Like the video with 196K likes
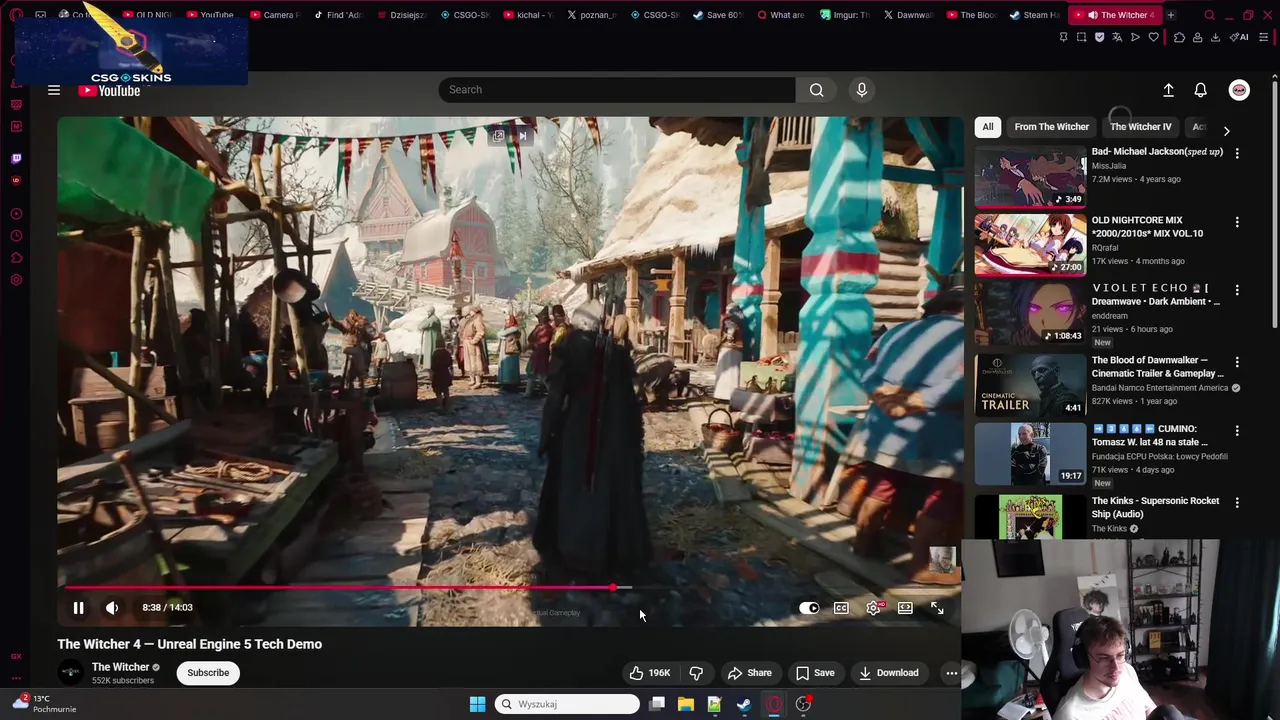 649,673
